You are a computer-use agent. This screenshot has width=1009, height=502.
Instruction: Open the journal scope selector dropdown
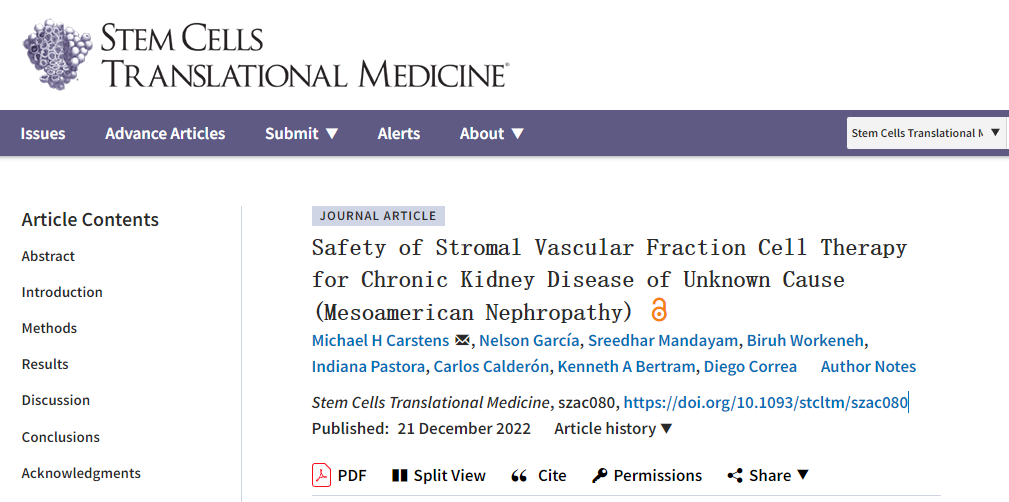pos(925,133)
